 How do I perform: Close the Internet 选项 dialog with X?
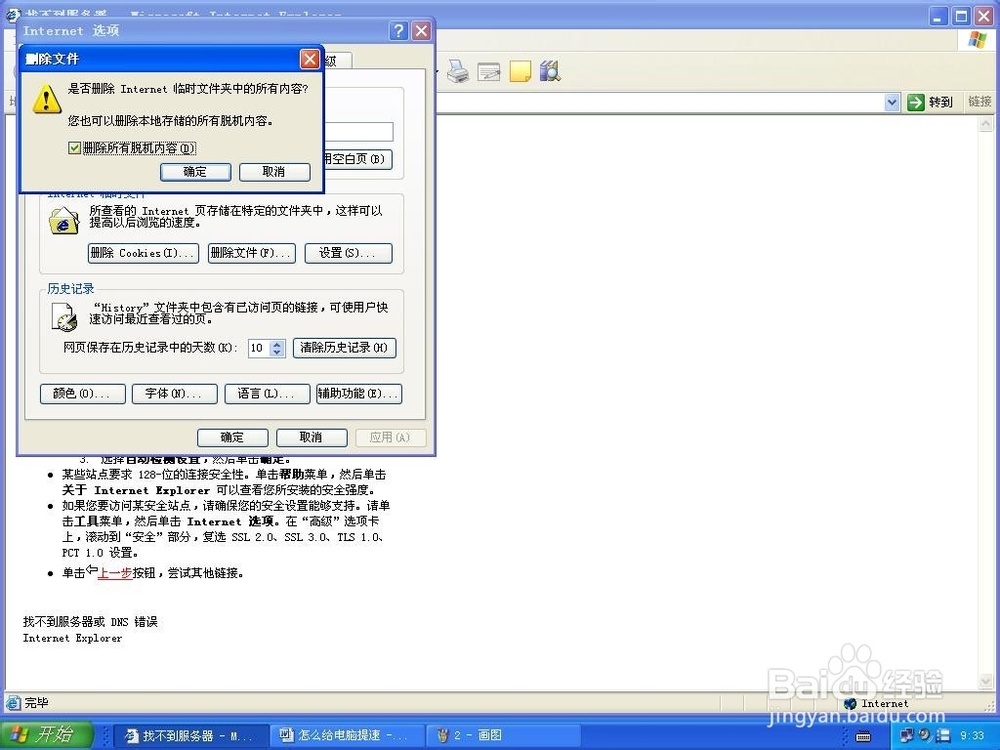pyautogui.click(x=421, y=31)
